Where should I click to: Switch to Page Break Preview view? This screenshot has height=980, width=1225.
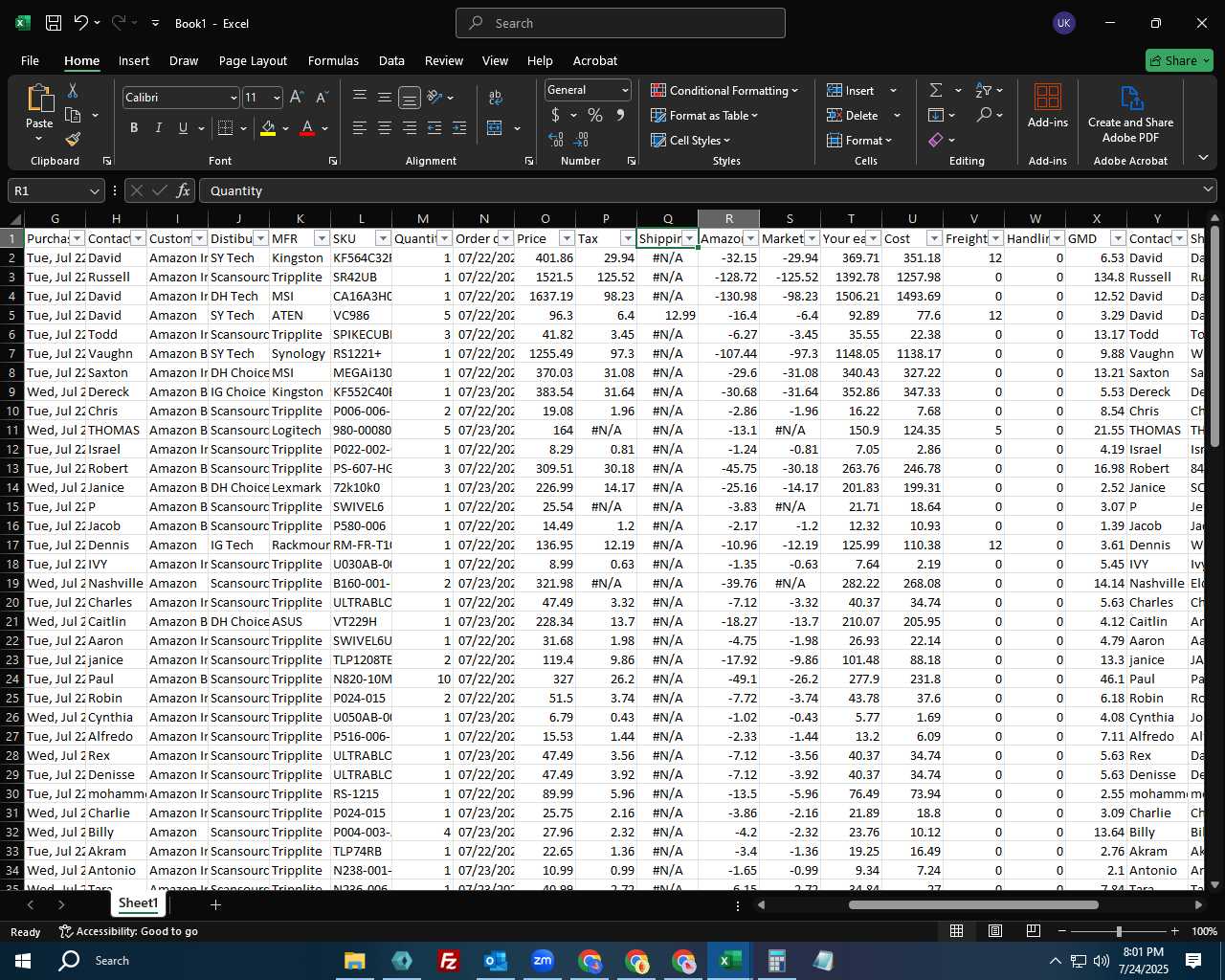(1033, 930)
